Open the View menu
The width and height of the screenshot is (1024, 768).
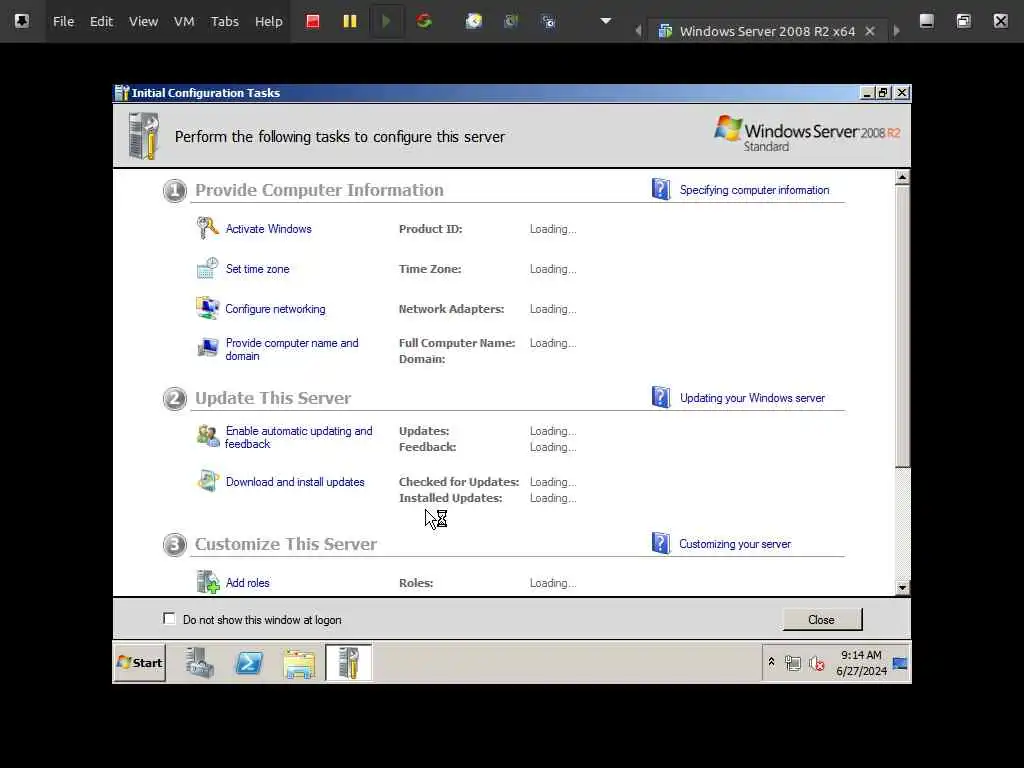pyautogui.click(x=143, y=22)
